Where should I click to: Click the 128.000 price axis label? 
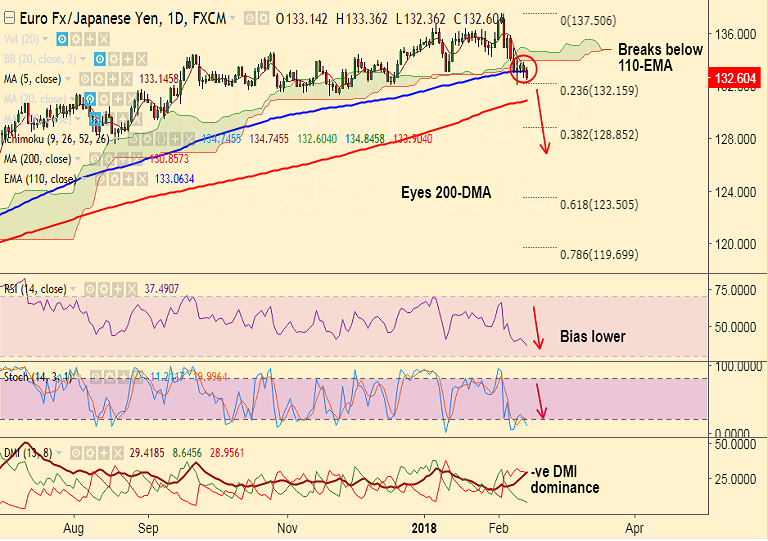click(x=735, y=140)
